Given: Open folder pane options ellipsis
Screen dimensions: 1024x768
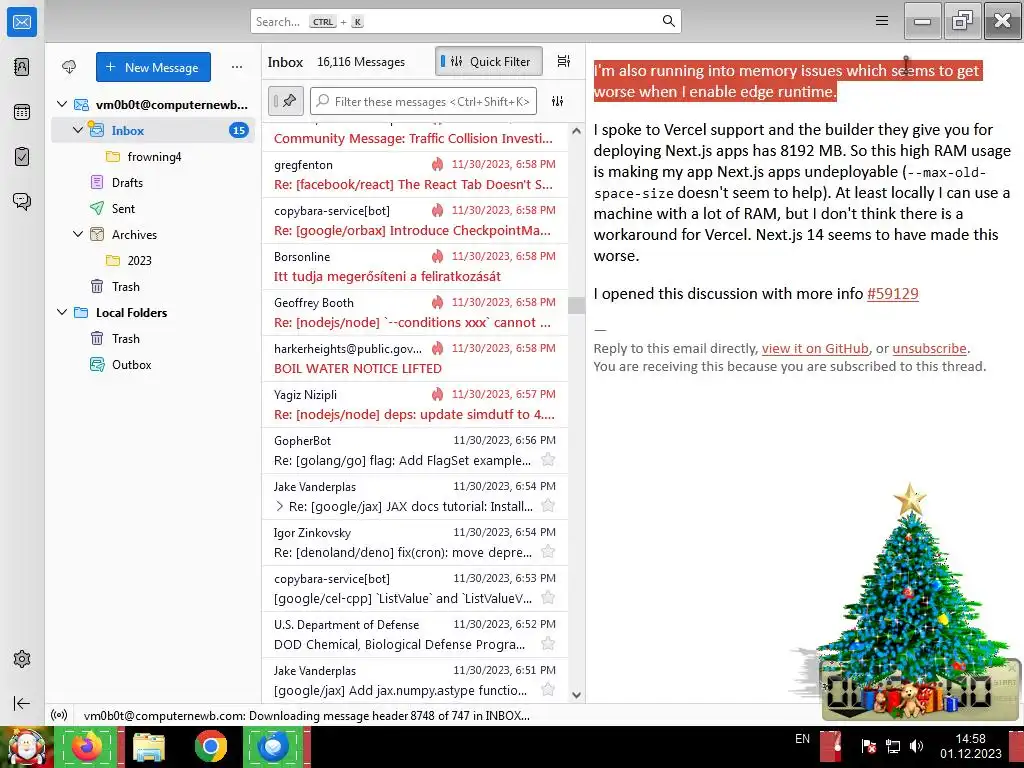Looking at the screenshot, I should [236, 67].
